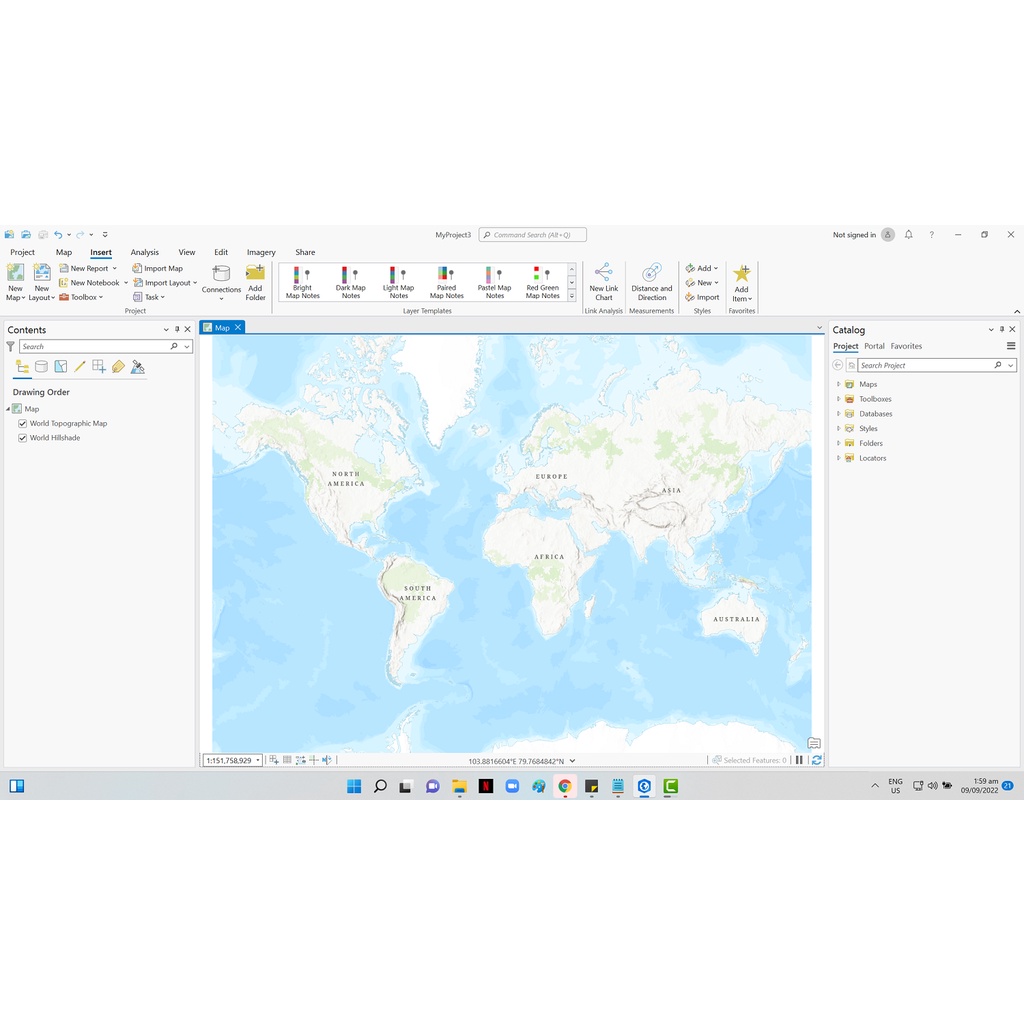Viewport: 1024px width, 1024px height.
Task: Open notifications bell icon
Action: coord(908,235)
